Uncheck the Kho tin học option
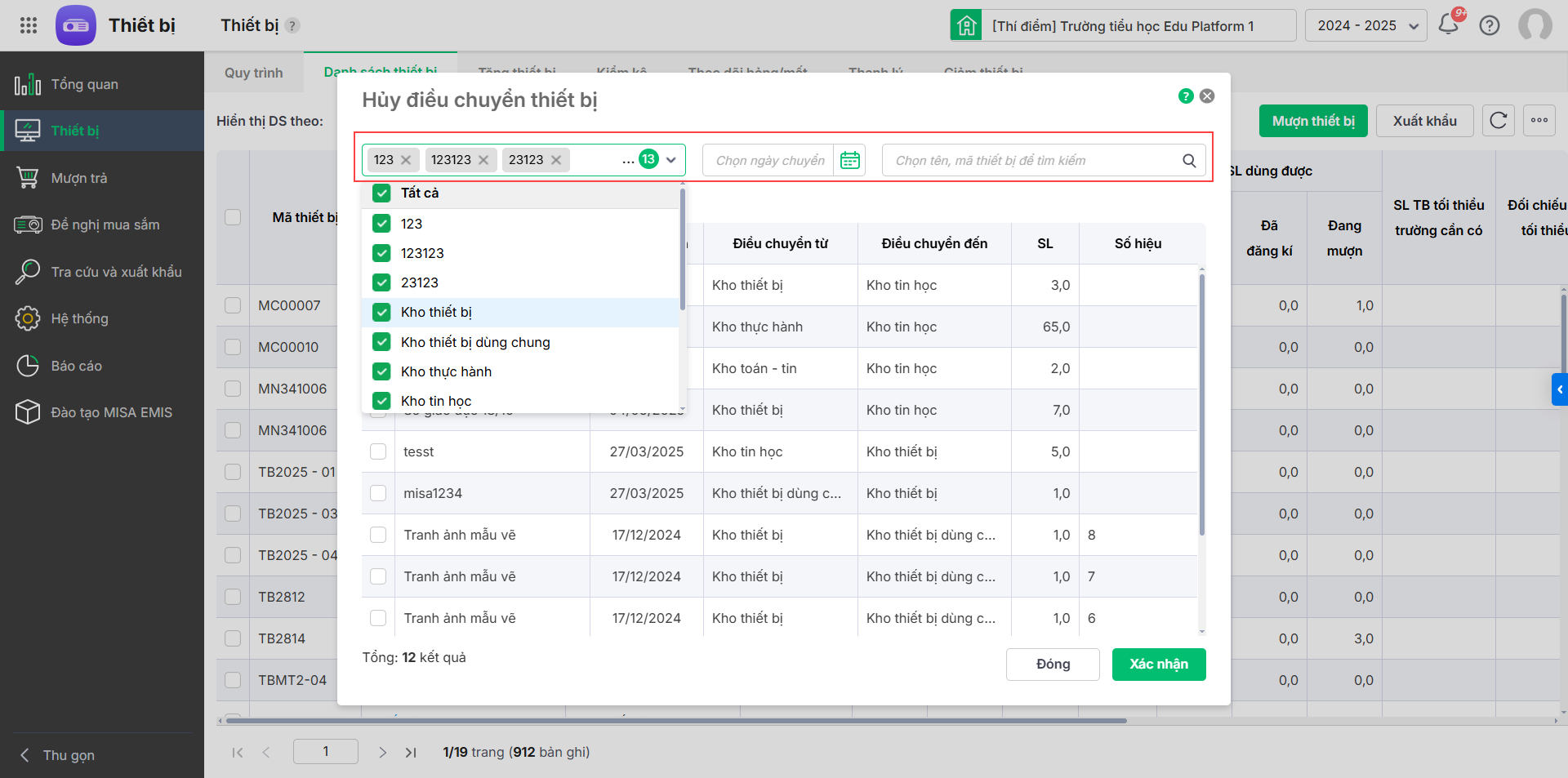Screen dimensions: 1568x778 tap(381, 401)
